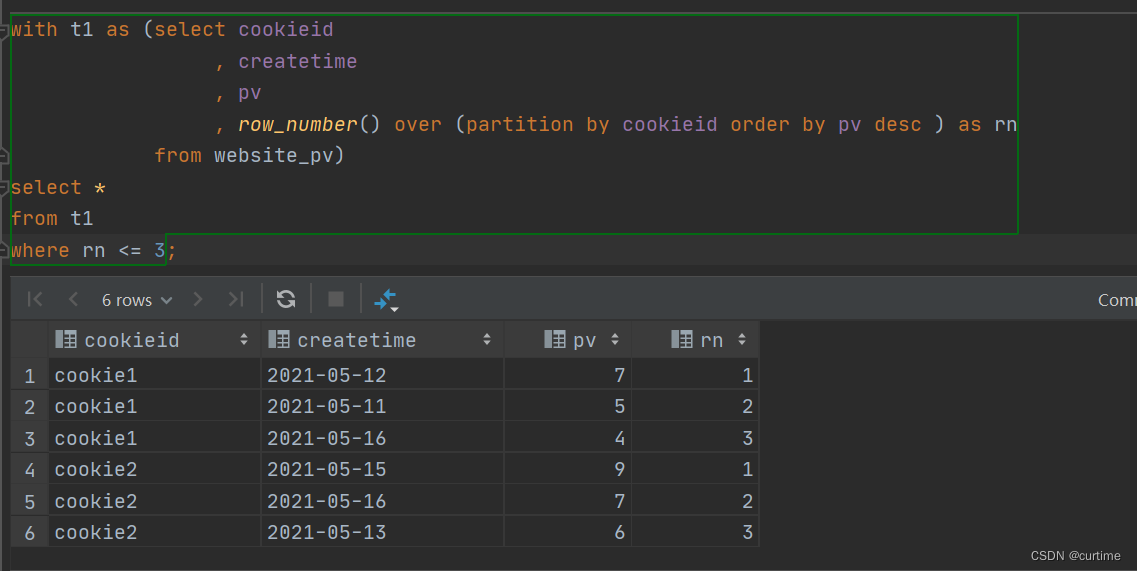This screenshot has height=571, width=1137.
Task: Click pv value 6 cell
Action: click(568, 533)
